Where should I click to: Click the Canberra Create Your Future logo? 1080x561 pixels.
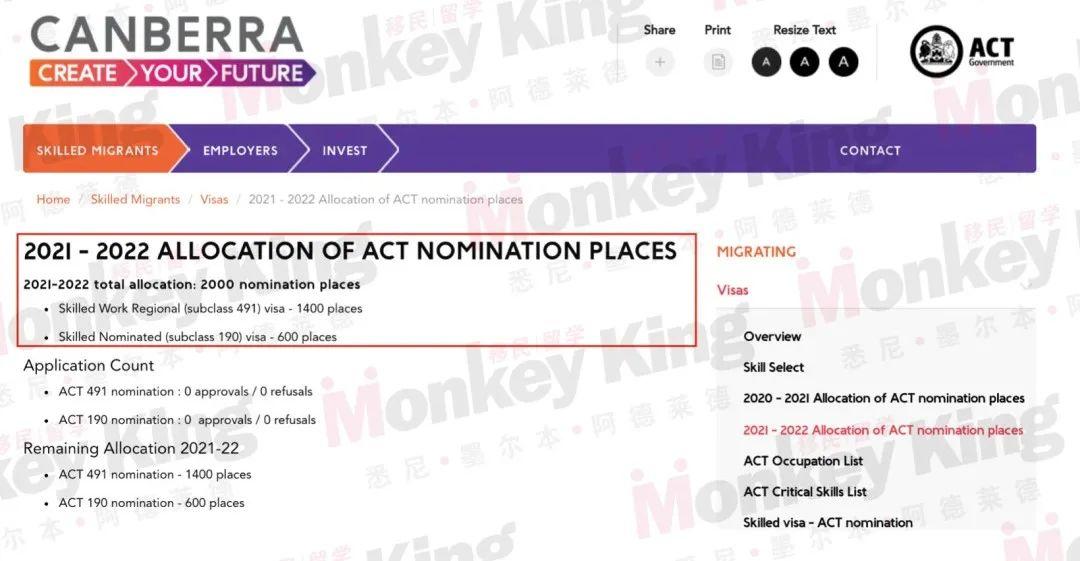[x=172, y=52]
